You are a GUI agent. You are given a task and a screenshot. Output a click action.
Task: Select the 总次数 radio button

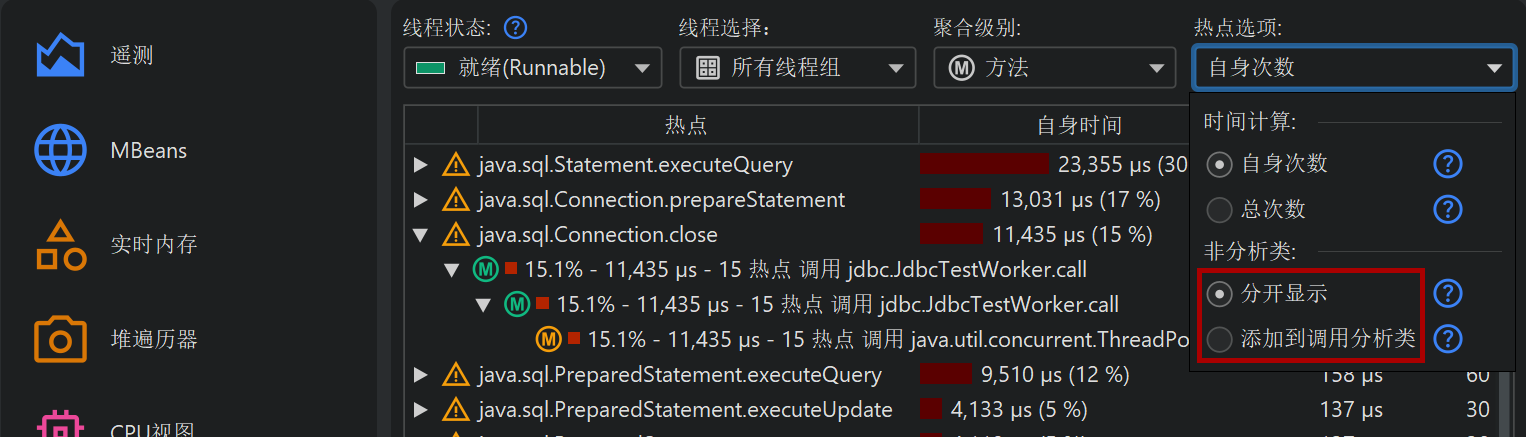tap(1219, 210)
